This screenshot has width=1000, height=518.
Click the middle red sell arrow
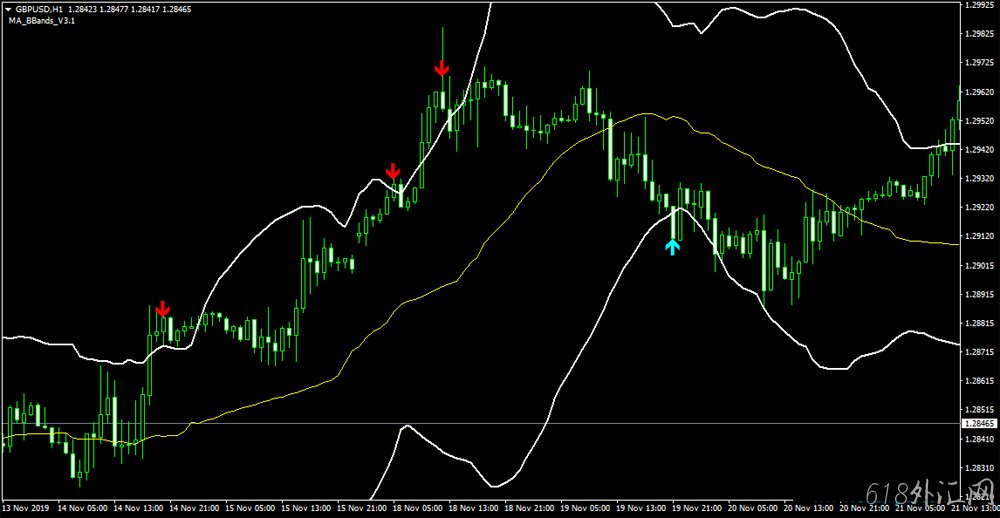coord(393,171)
